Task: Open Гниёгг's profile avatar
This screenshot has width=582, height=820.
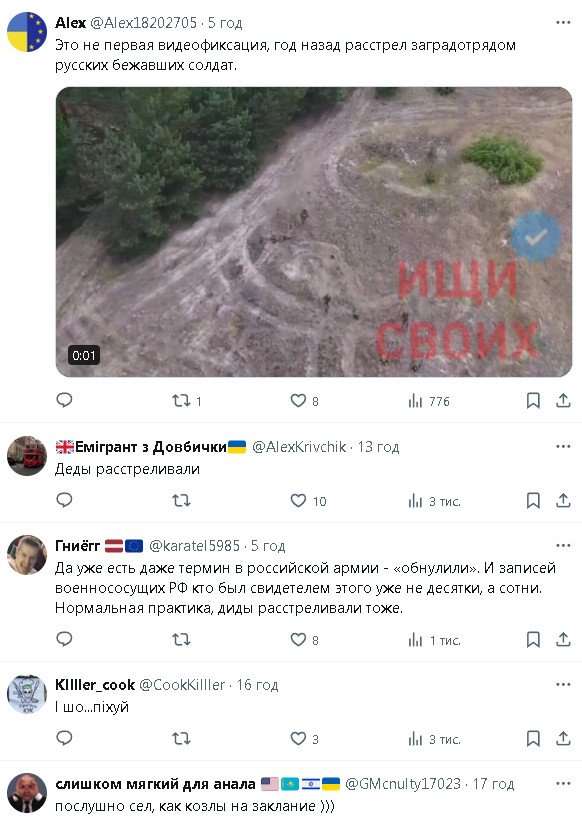Action: (27, 554)
